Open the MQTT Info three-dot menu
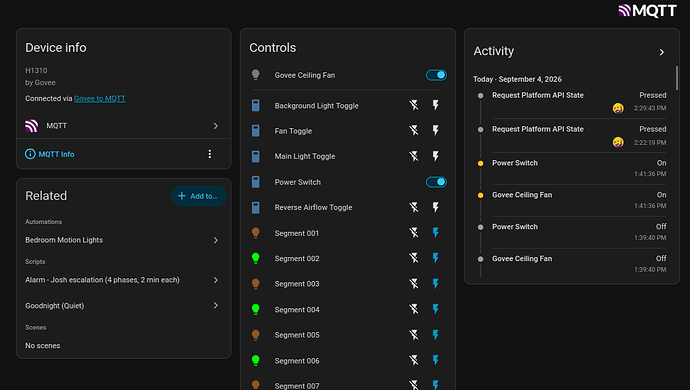Screen dimensions: 690x390 click(x=209, y=154)
